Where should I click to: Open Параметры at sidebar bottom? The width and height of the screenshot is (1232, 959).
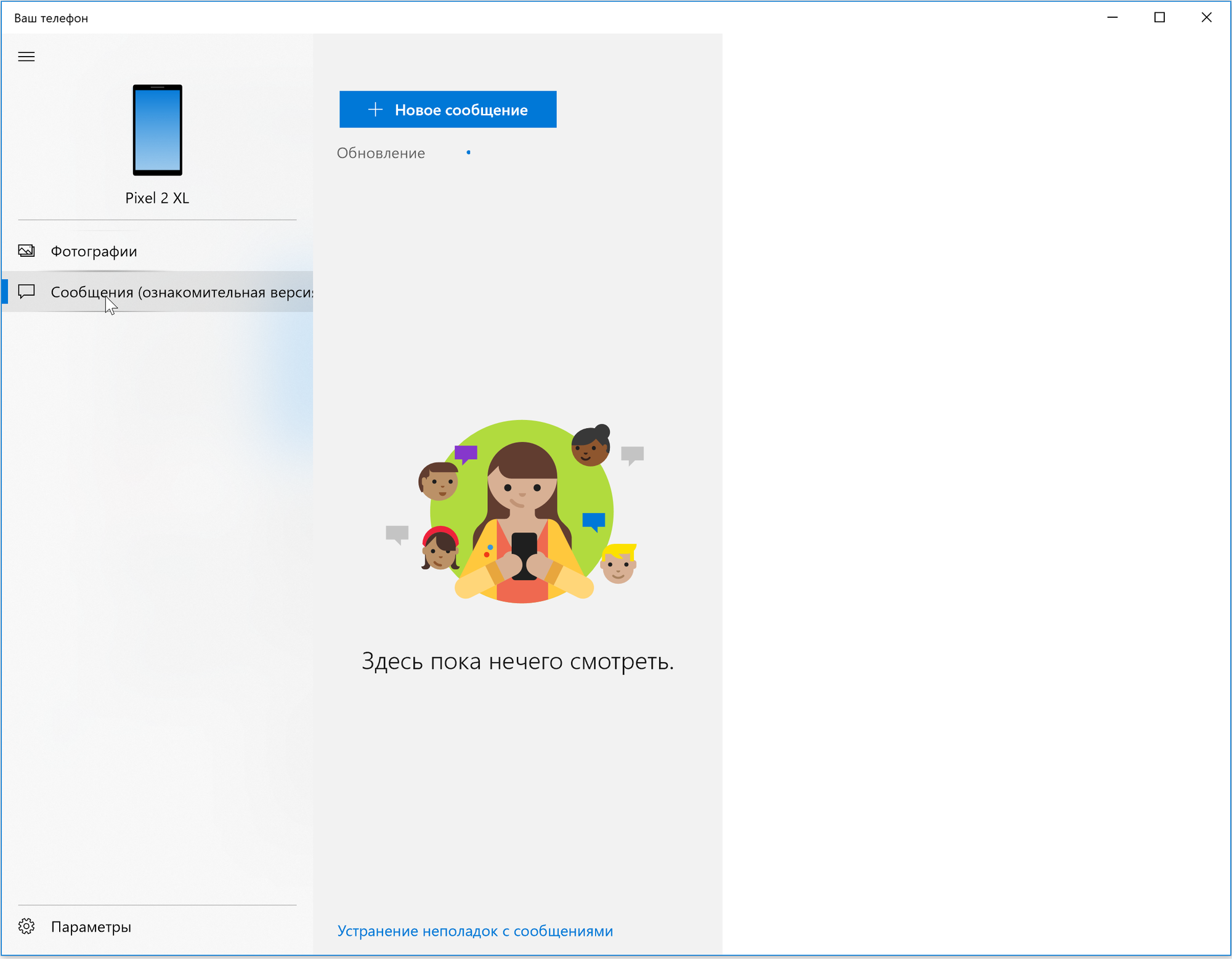pyautogui.click(x=91, y=927)
